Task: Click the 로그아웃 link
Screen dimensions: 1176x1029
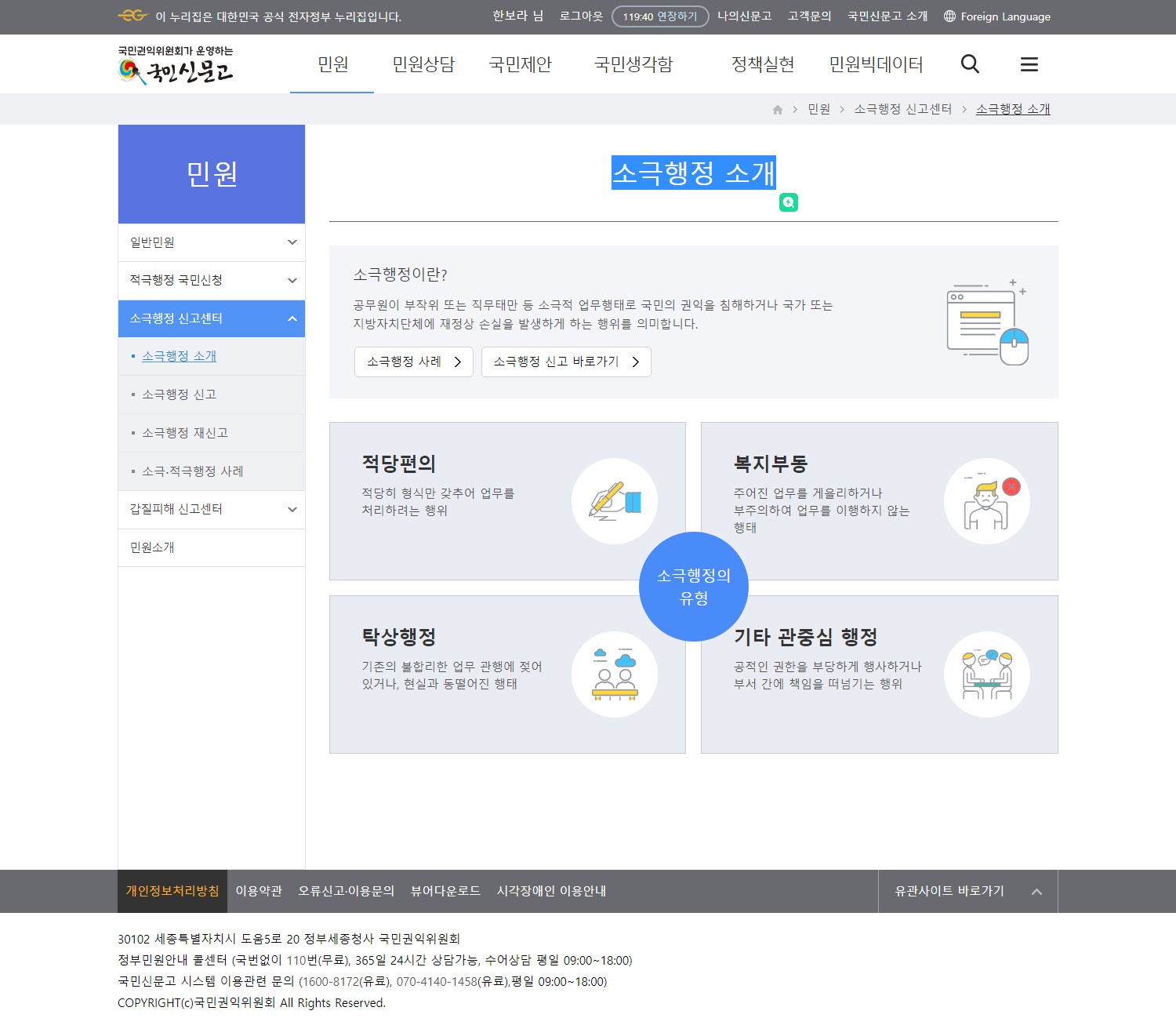Action: 581,16
